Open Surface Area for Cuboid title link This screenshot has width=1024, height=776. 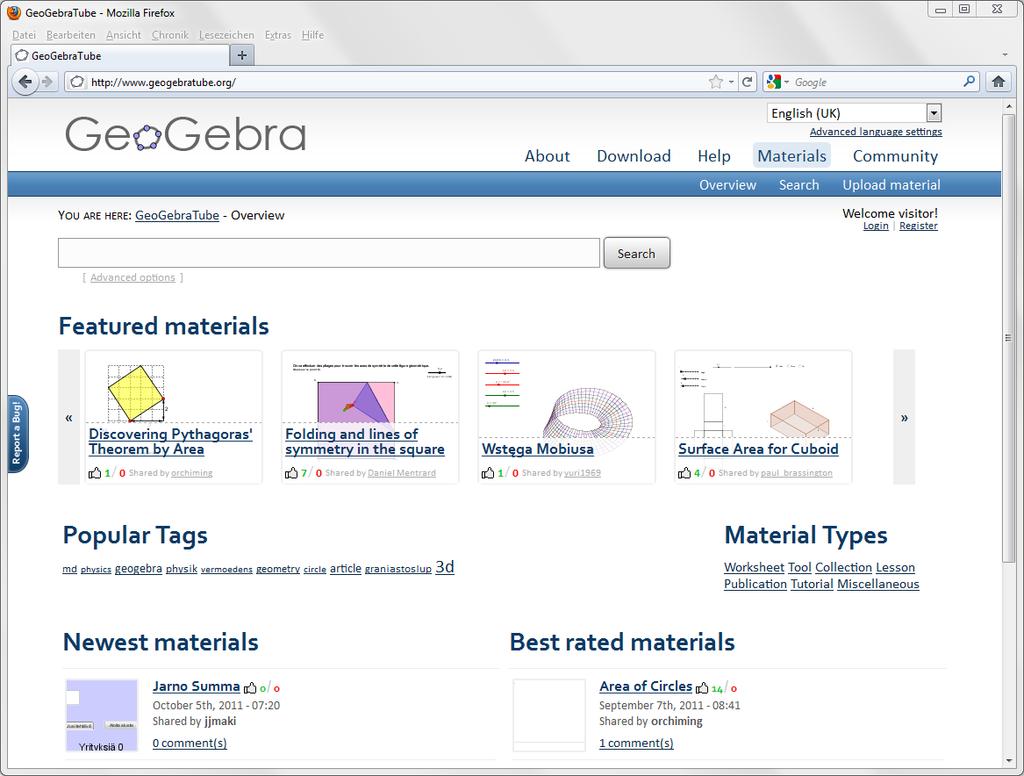[758, 449]
